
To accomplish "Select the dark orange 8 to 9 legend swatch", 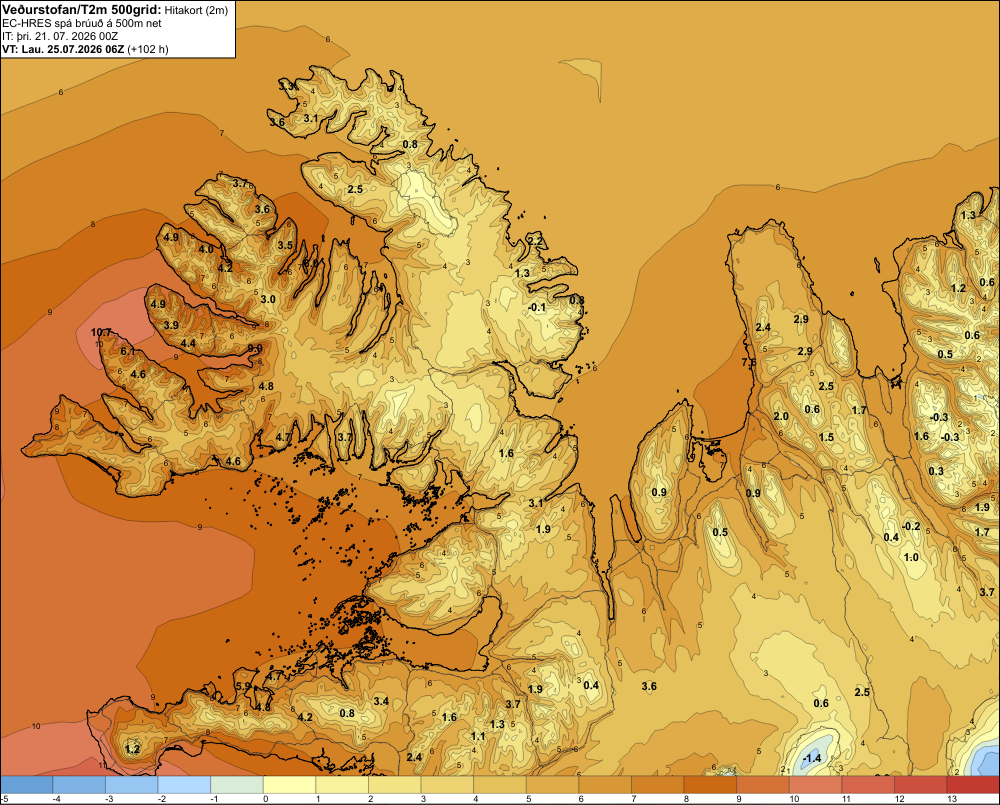I will tap(710, 785).
